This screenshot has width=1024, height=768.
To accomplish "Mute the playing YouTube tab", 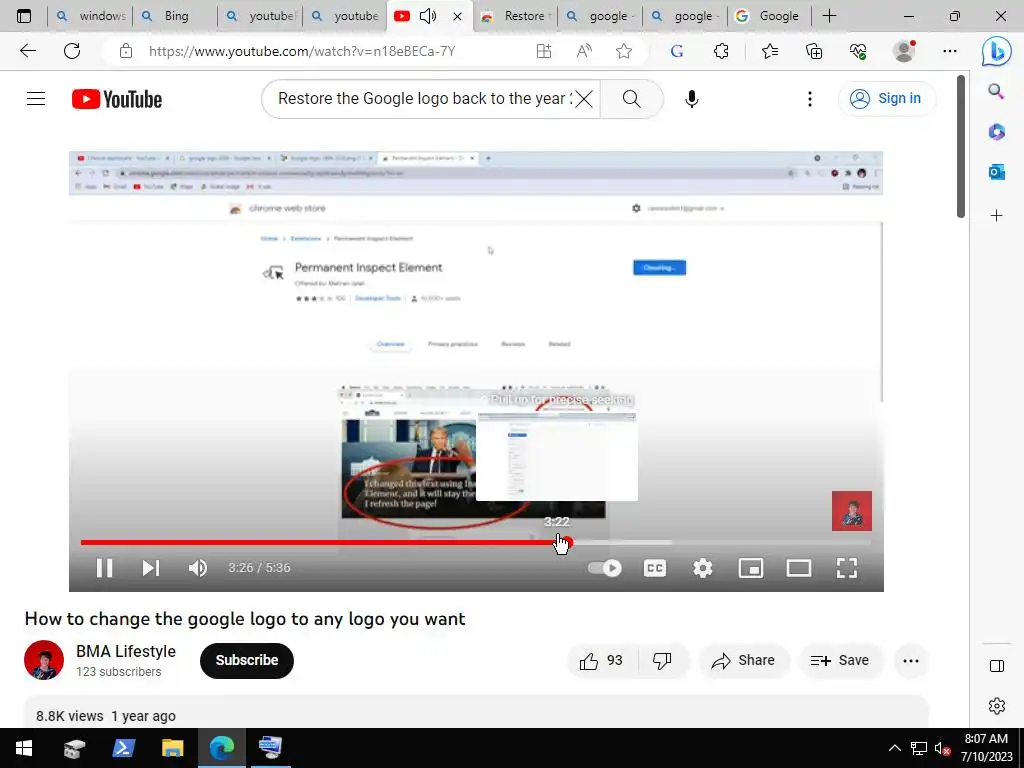I will tap(428, 16).
